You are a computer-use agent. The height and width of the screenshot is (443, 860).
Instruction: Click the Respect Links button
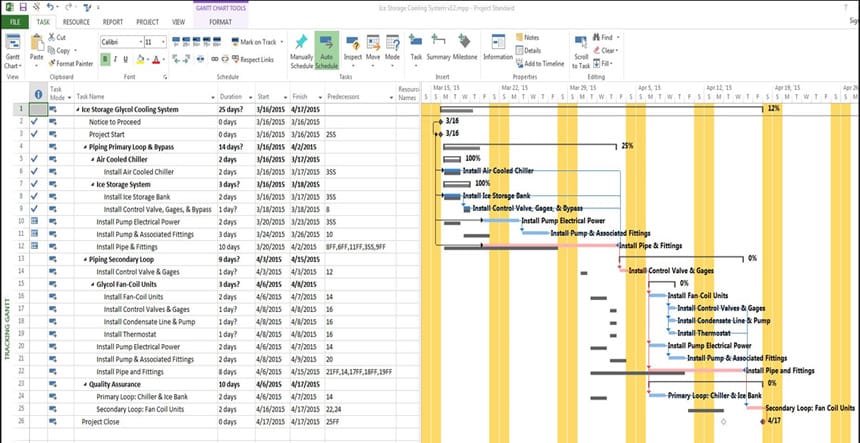click(253, 60)
